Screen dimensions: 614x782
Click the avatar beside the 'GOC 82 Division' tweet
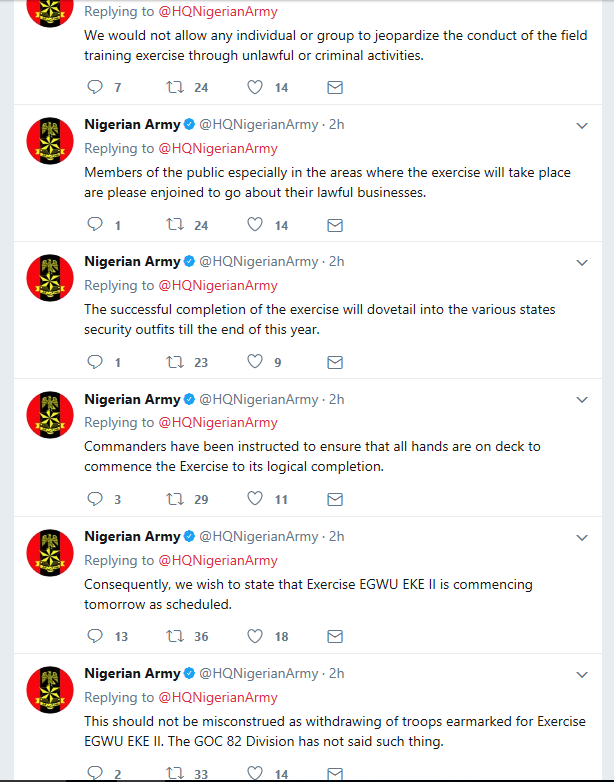point(49,691)
